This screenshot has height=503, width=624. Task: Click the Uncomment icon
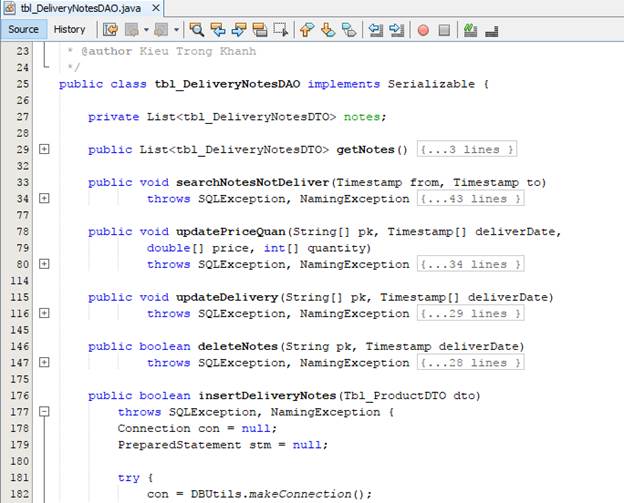492,31
